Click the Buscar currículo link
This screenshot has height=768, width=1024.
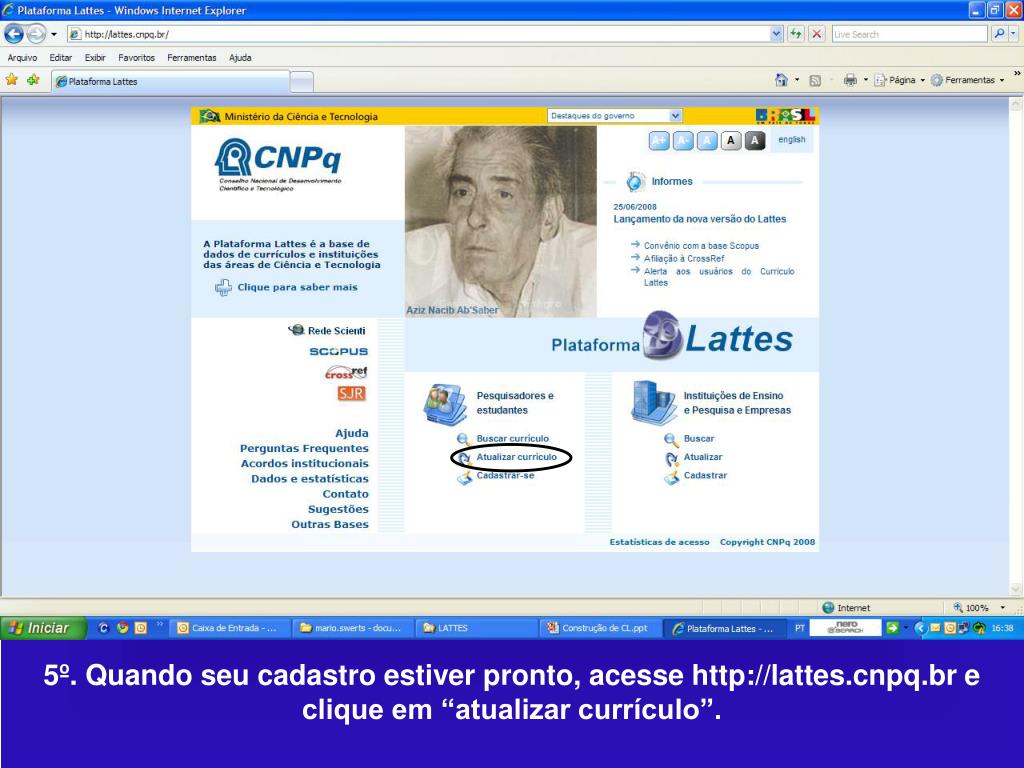[x=513, y=439]
